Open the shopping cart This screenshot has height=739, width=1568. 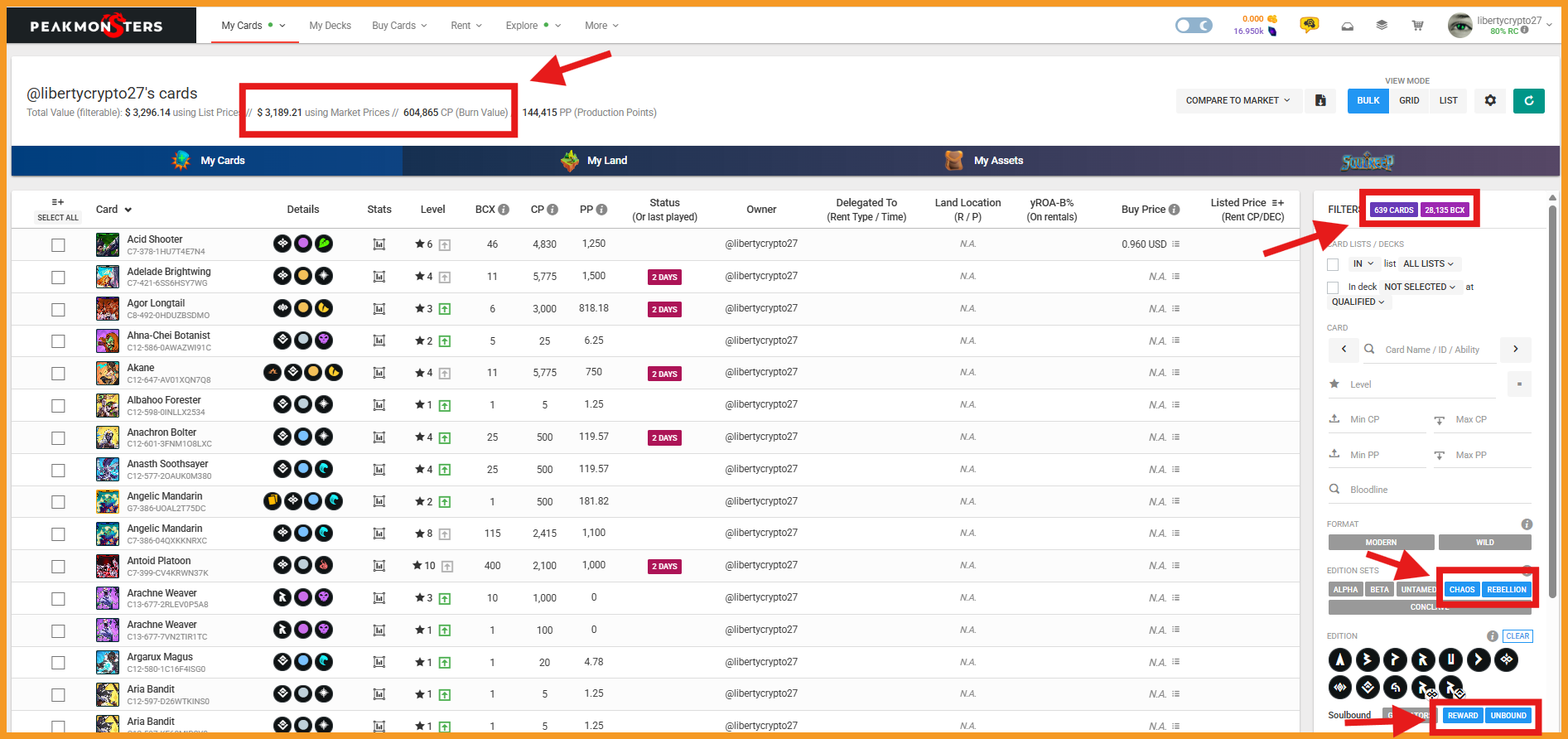pos(1417,25)
